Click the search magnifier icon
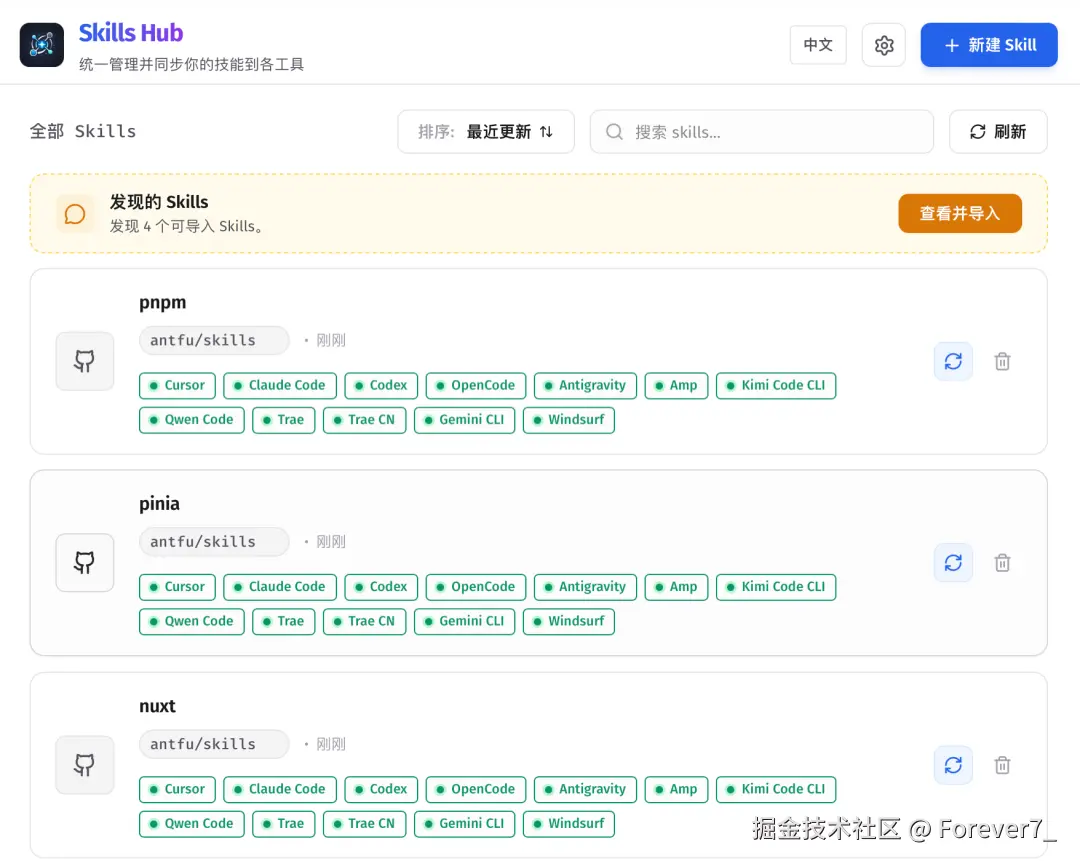 (614, 132)
